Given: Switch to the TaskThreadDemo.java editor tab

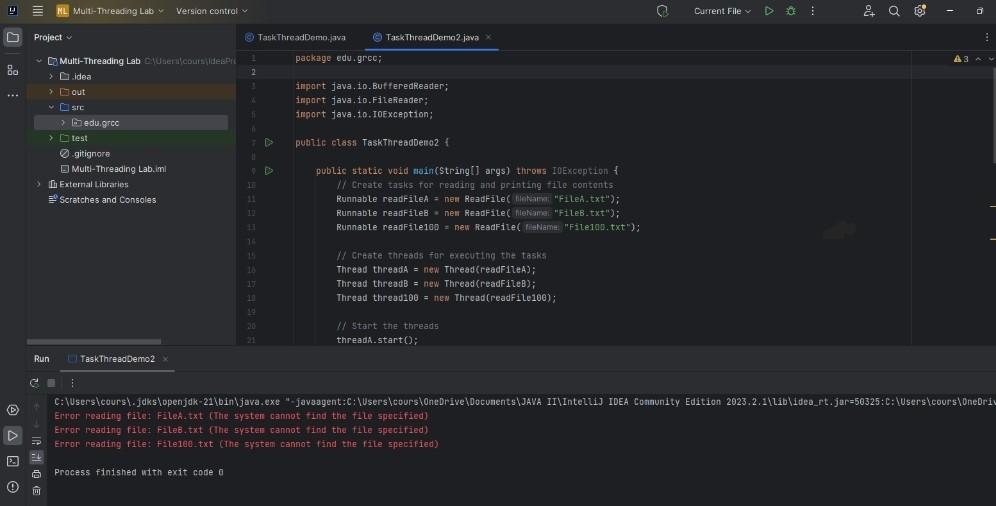Looking at the screenshot, I should click(300, 37).
